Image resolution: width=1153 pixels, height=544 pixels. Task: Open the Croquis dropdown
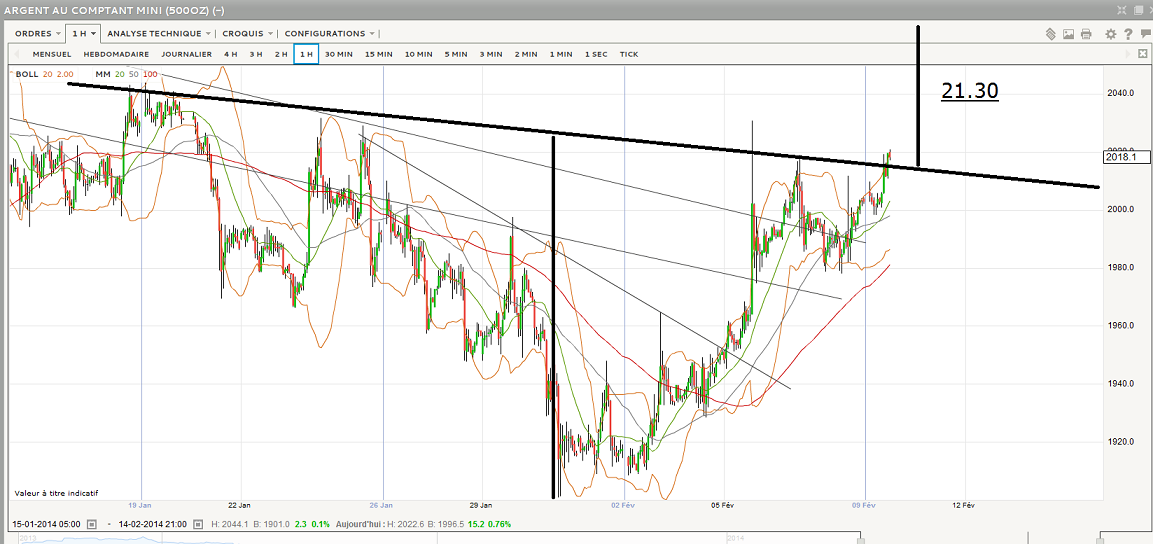[x=247, y=34]
